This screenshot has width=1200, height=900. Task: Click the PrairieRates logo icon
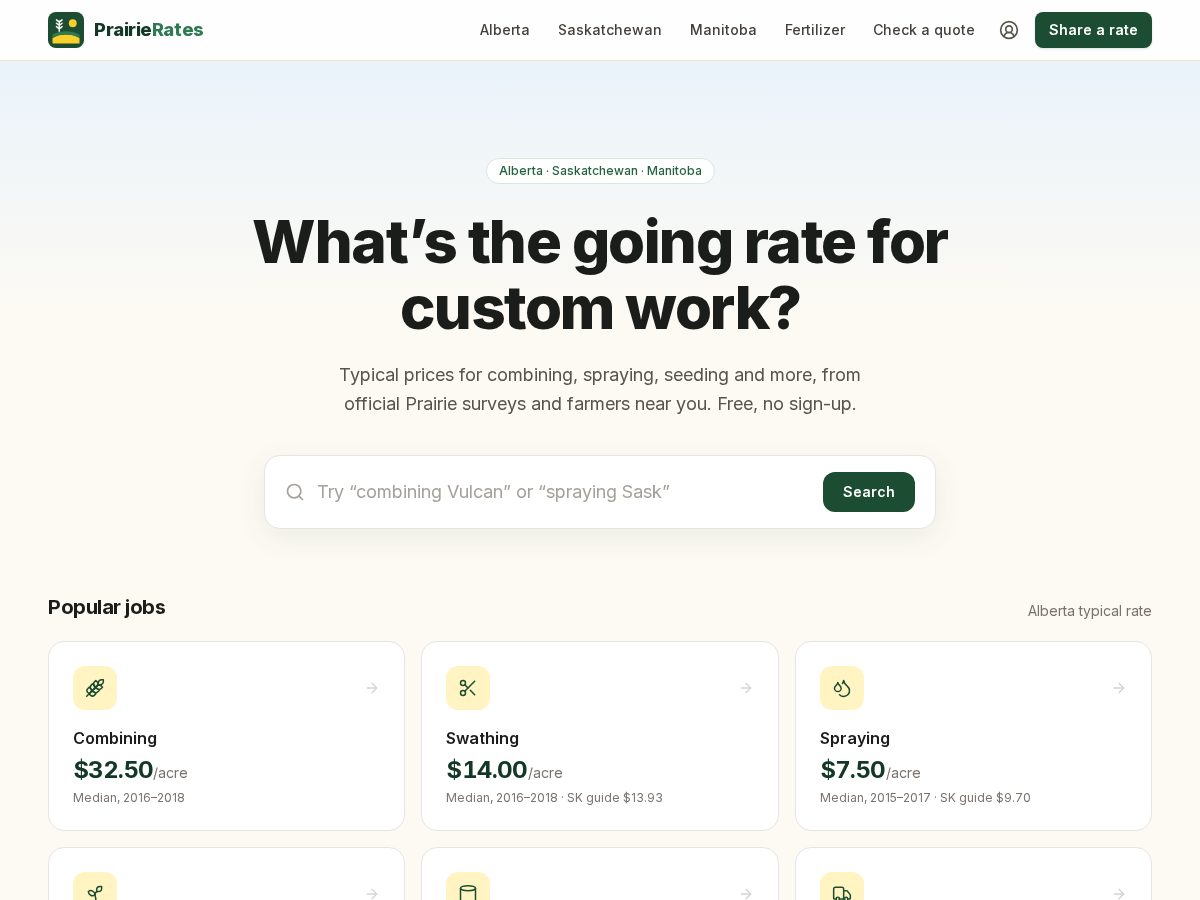tap(66, 30)
